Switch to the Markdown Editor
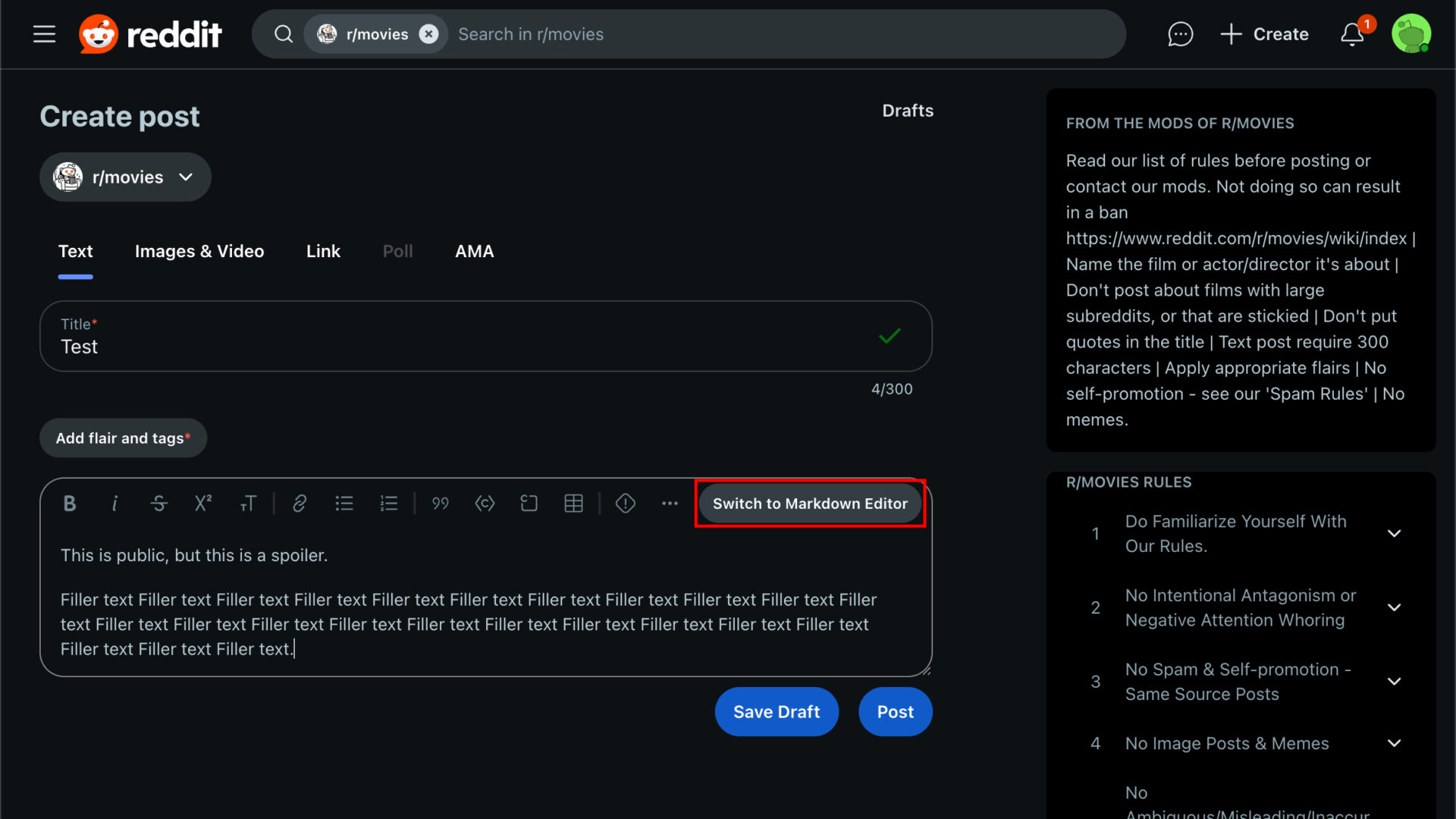This screenshot has width=1456, height=819. click(x=809, y=503)
